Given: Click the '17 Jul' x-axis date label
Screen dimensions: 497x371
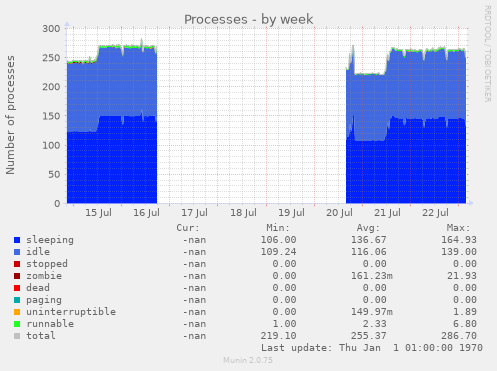Looking at the screenshot, I should 194,213.
